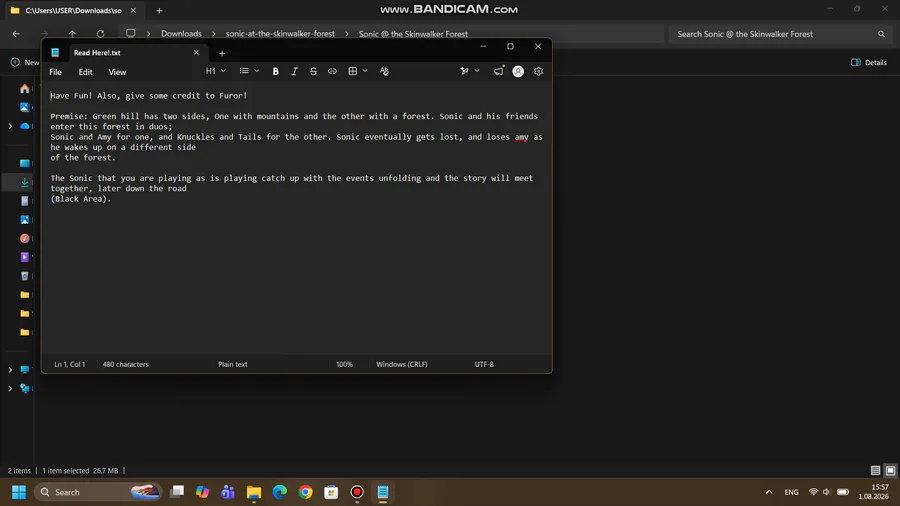Click the Explorer address bar monitor icon
Screen dimensions: 900x506
(x=131, y=34)
